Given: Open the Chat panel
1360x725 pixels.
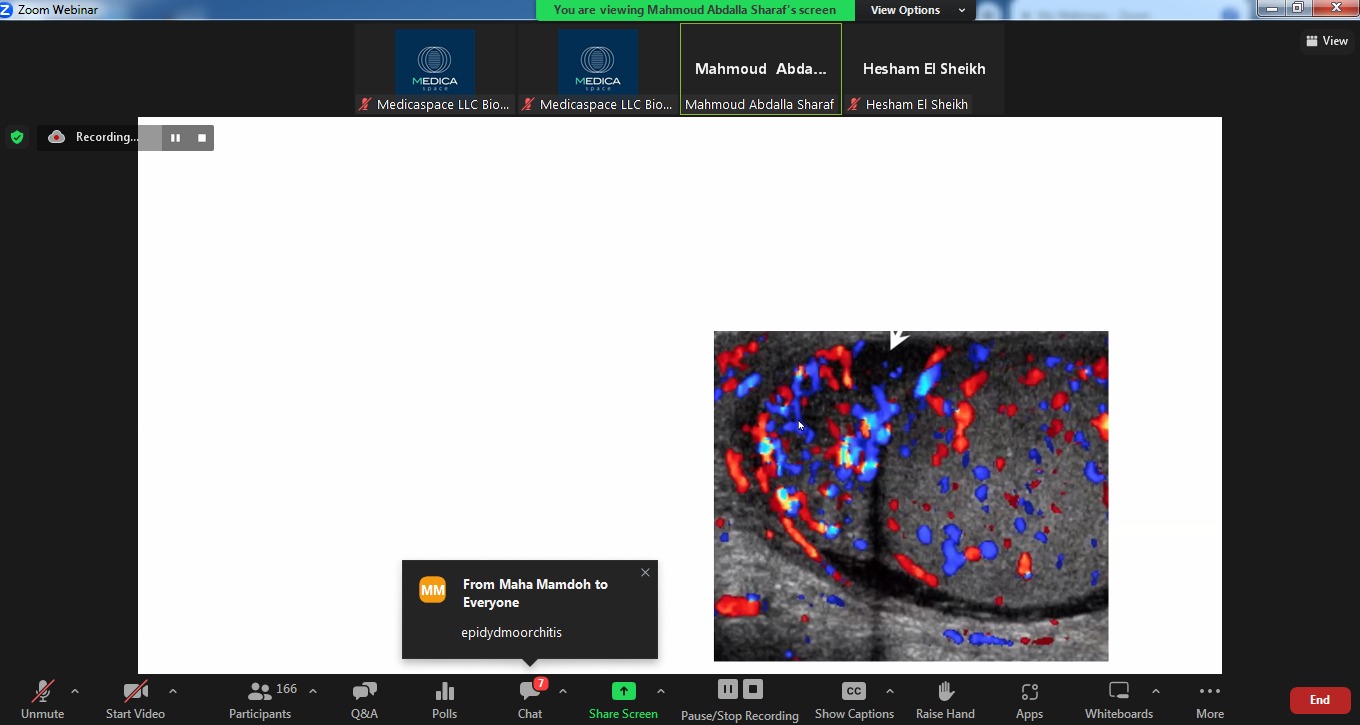Looking at the screenshot, I should point(530,698).
